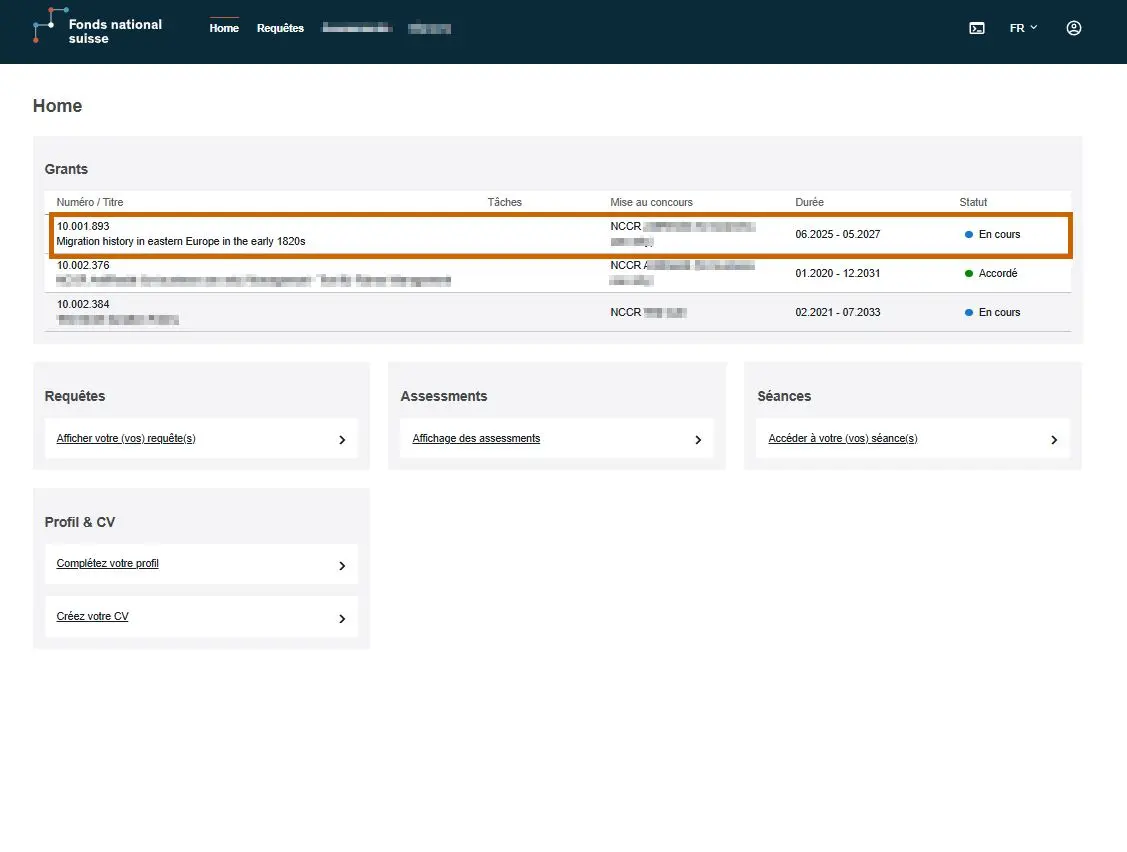
Task: Open Affichage des assessments link
Action: pyautogui.click(x=476, y=438)
